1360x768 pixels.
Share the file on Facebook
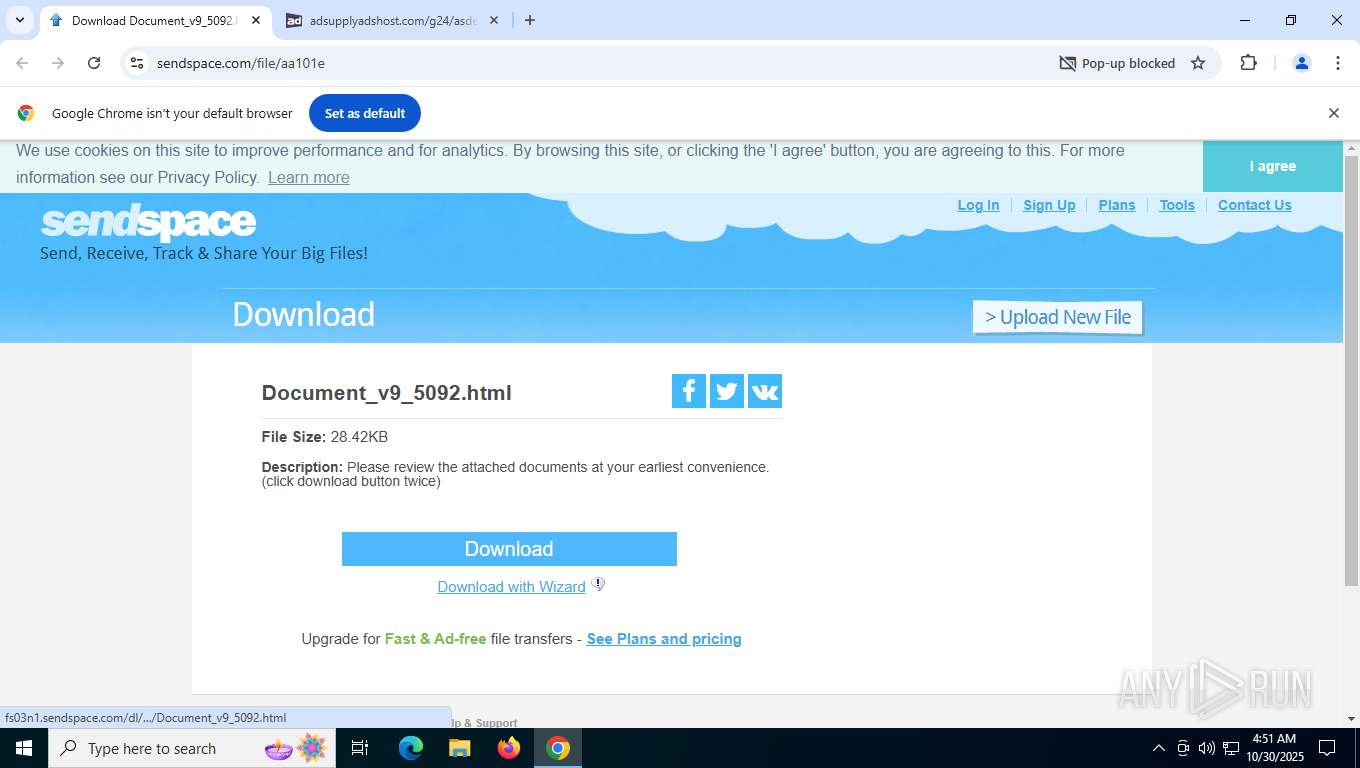pyautogui.click(x=689, y=391)
